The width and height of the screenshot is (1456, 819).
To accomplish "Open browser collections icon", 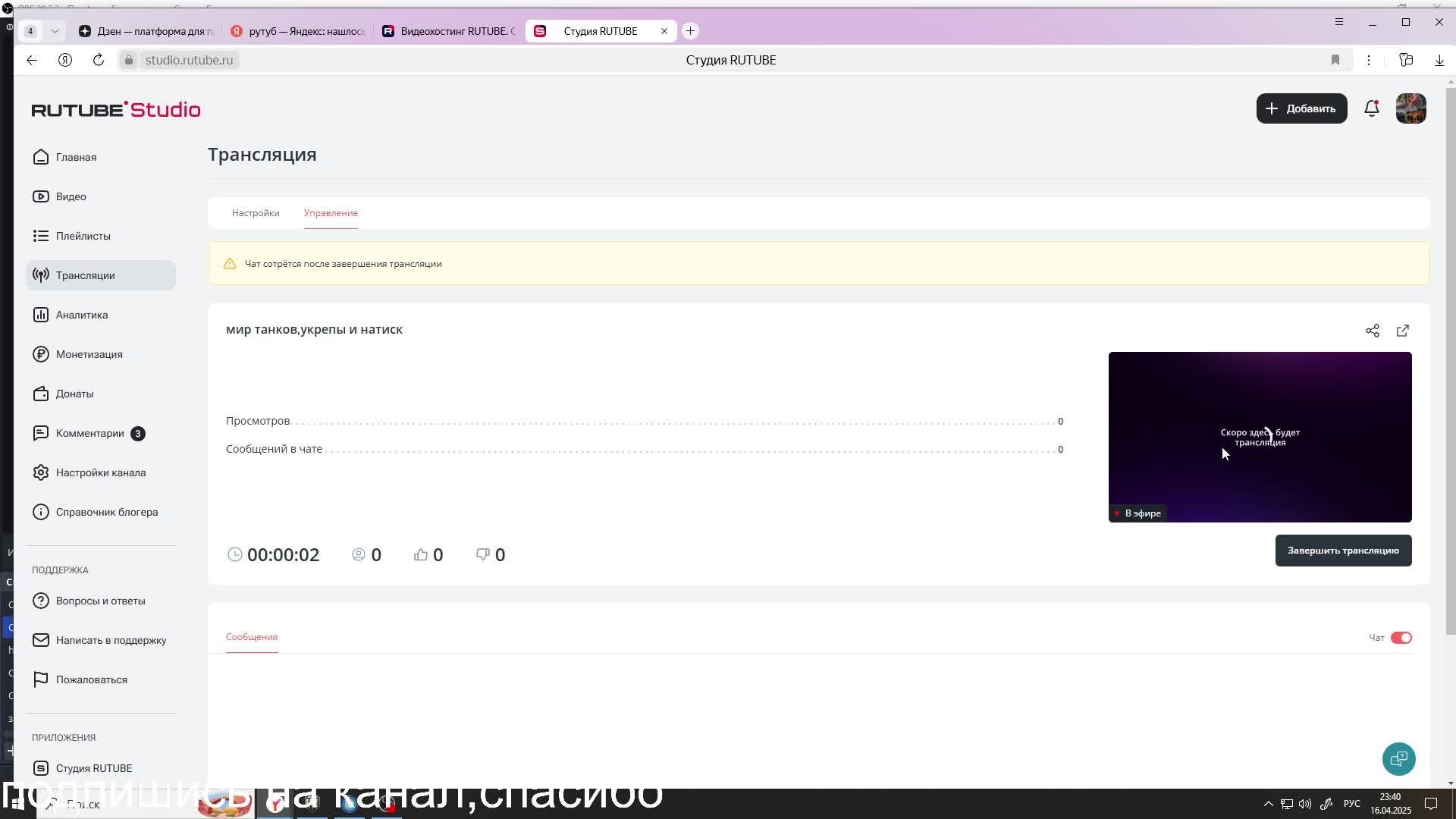I will 1406,60.
